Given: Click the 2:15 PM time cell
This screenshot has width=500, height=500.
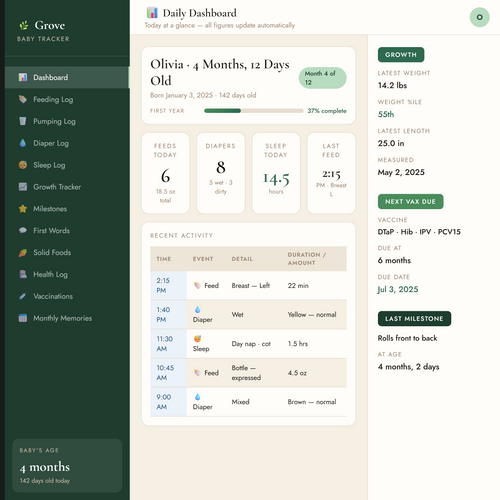Looking at the screenshot, I should pos(168,285).
